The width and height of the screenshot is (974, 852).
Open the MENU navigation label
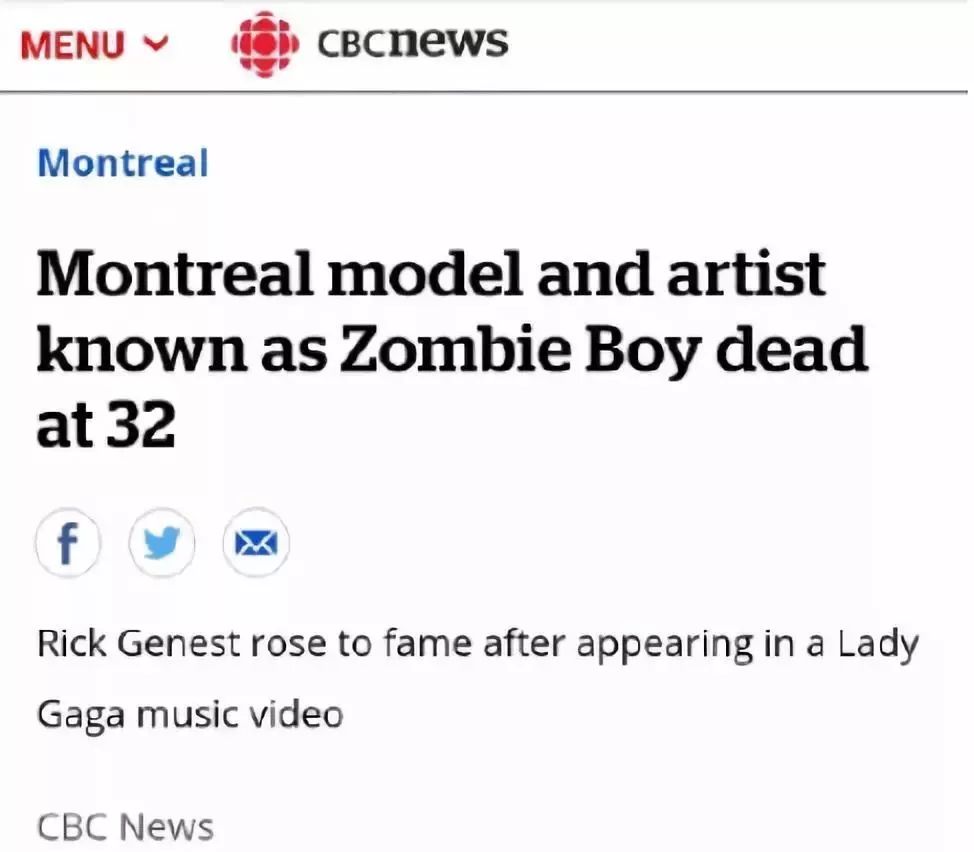pyautogui.click(x=72, y=45)
